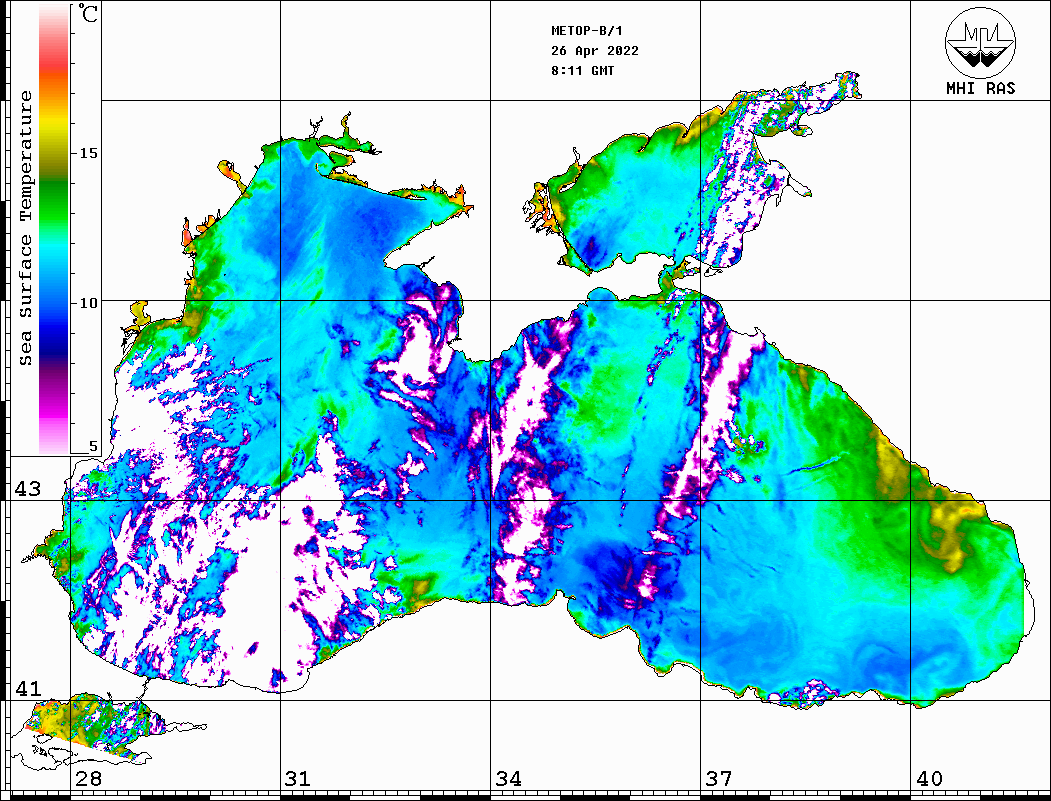Image resolution: width=1051 pixels, height=801 pixels.
Task: Click the '10' legend tick label
Action: tap(88, 304)
